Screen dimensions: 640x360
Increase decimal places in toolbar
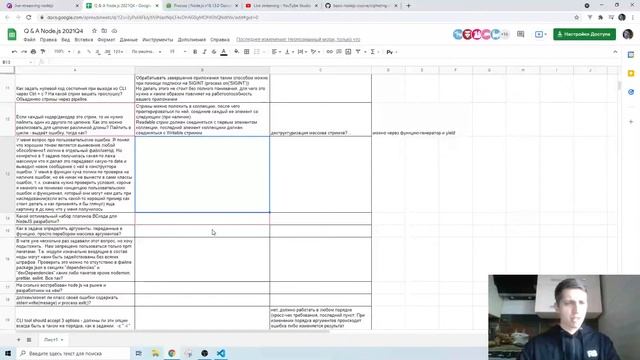coord(107,52)
